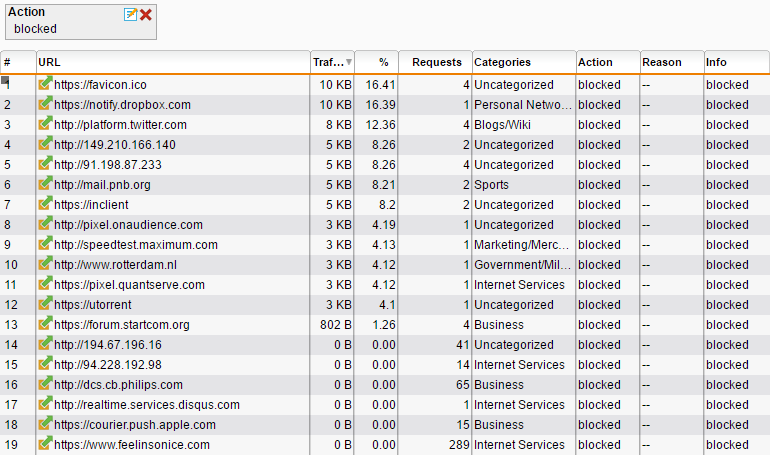Open the http://www.rotterdam.nl URL
The width and height of the screenshot is (779, 460).
115,265
